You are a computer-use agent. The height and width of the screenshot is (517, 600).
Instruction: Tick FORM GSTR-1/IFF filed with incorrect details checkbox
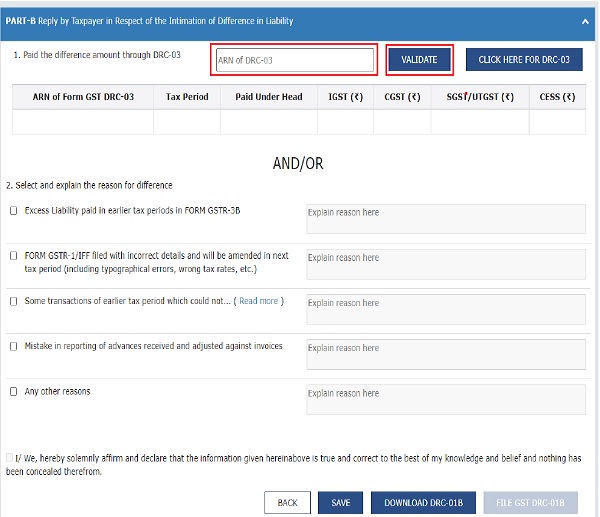(13, 256)
